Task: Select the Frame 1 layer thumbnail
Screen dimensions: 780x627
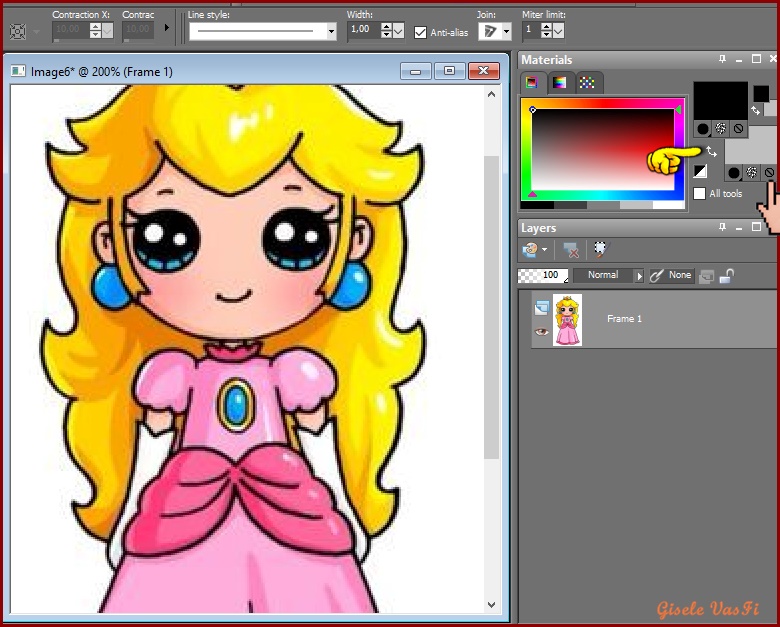Action: [x=567, y=320]
